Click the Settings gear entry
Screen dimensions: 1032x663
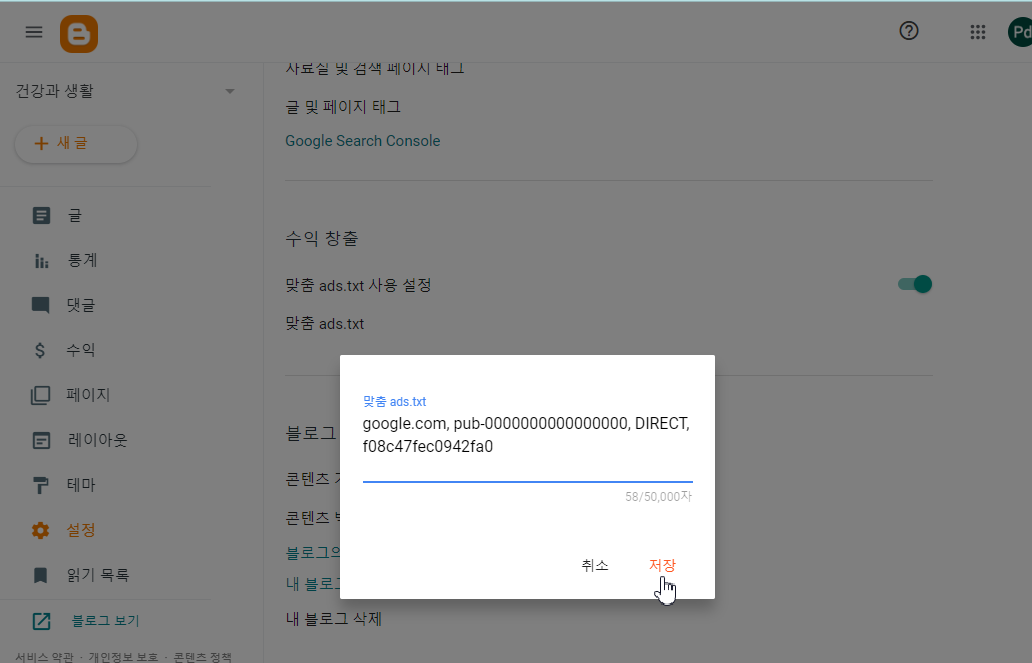(40, 529)
